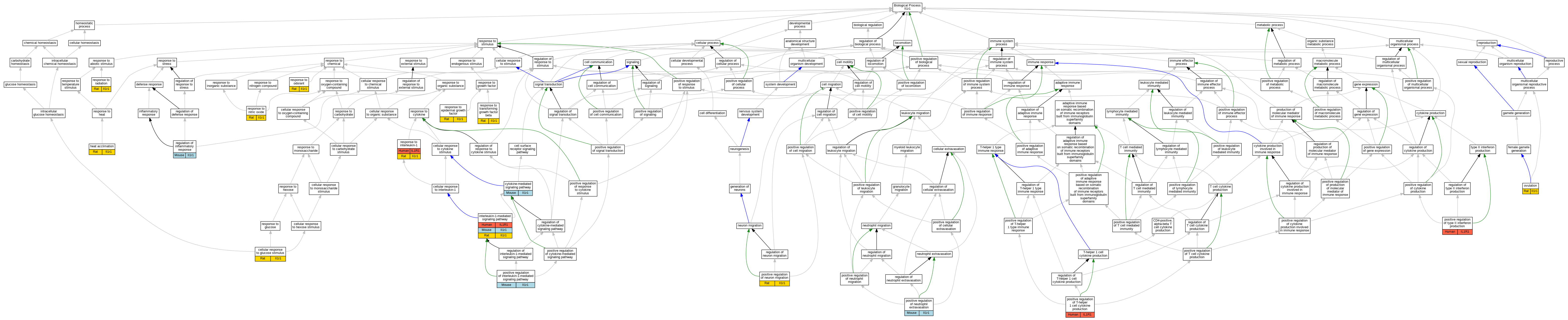Select the 'cell differentiation' node
Screen dimensions: 1568x320
coord(712,113)
